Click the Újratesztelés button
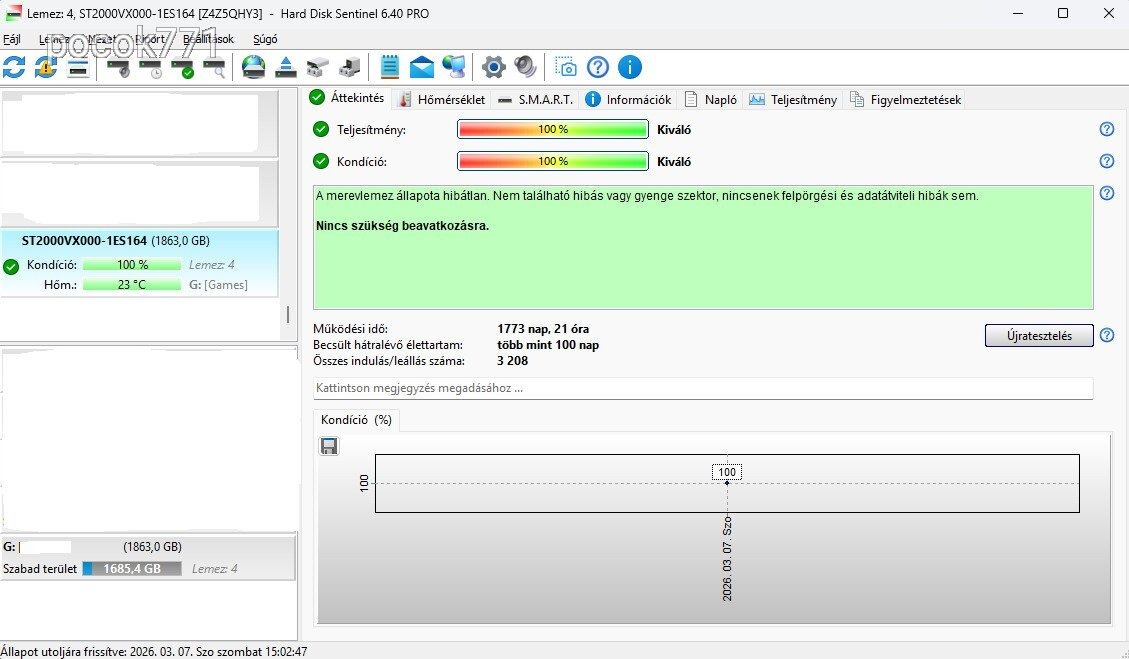 pyautogui.click(x=1039, y=336)
